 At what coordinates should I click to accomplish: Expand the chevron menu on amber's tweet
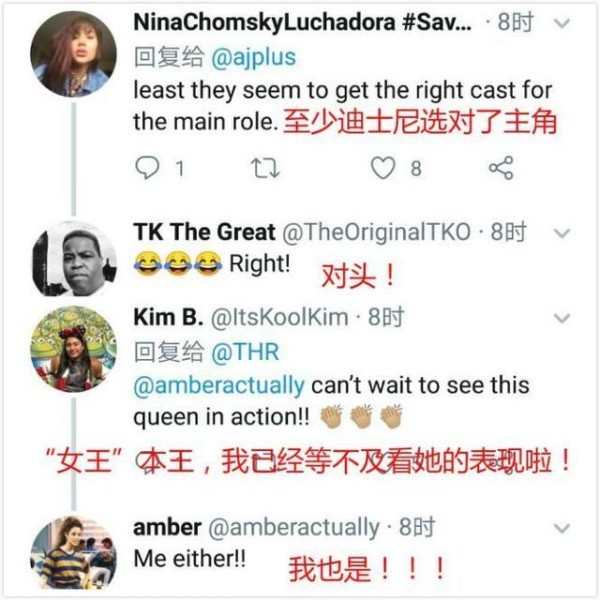561,528
